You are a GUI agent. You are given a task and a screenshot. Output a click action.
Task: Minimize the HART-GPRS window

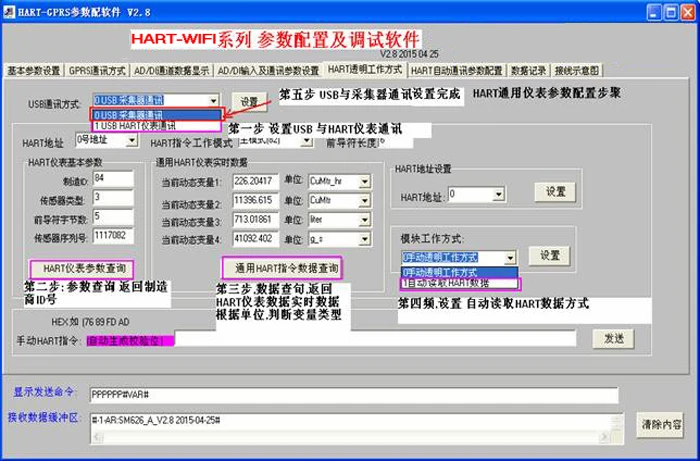pyautogui.click(x=654, y=12)
